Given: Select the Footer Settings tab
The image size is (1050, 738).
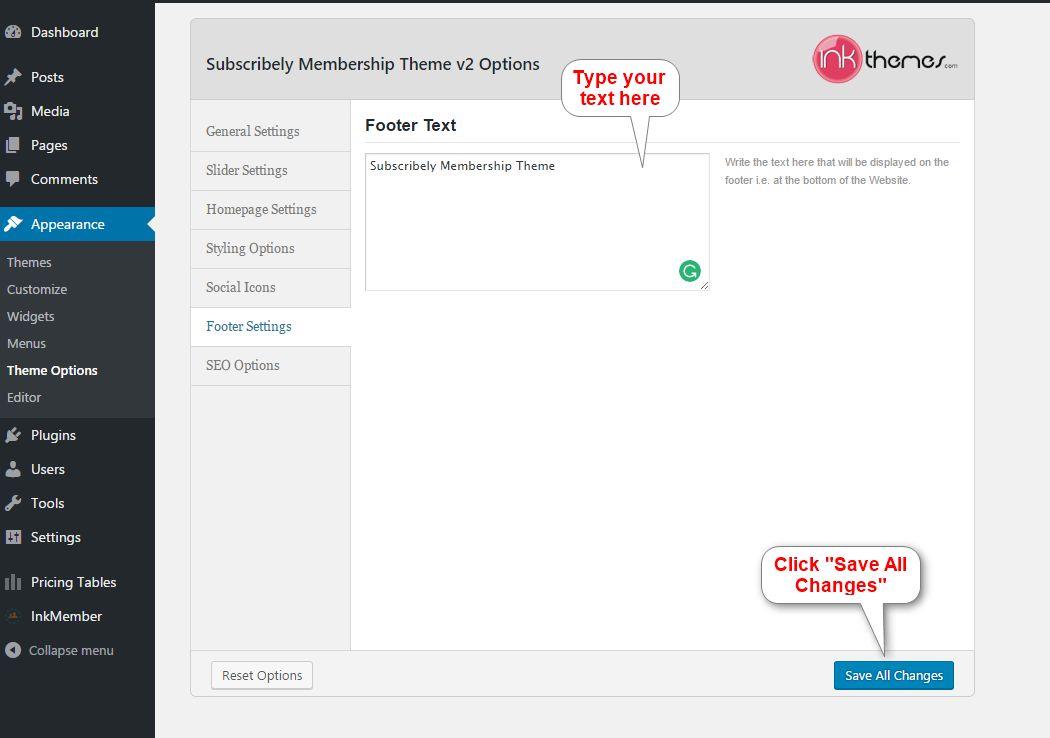Looking at the screenshot, I should 271,327.
